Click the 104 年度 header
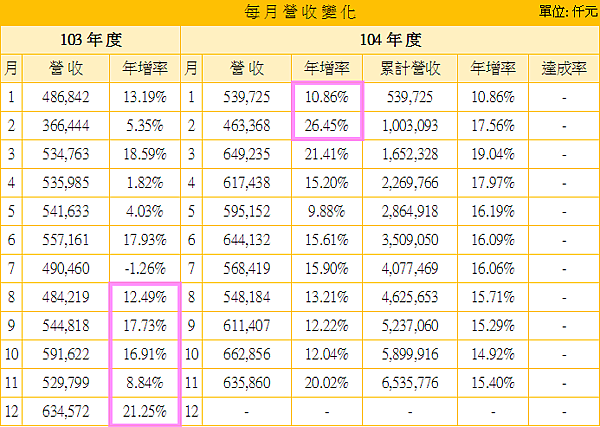The width and height of the screenshot is (600, 427). click(x=390, y=40)
